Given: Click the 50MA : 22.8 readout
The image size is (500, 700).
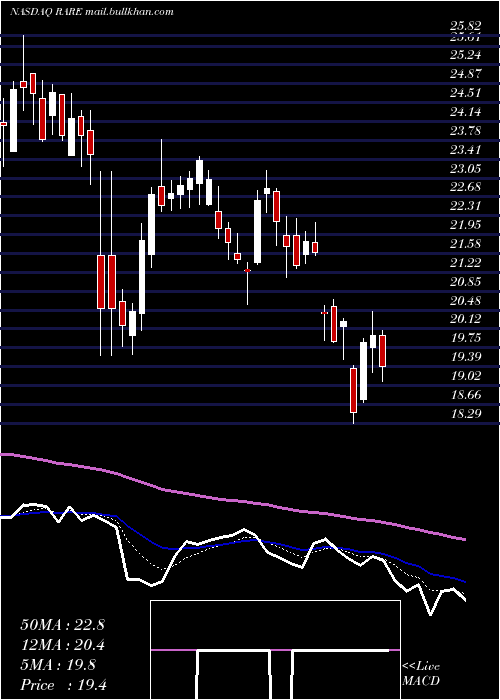Looking at the screenshot, I should 62,625.
